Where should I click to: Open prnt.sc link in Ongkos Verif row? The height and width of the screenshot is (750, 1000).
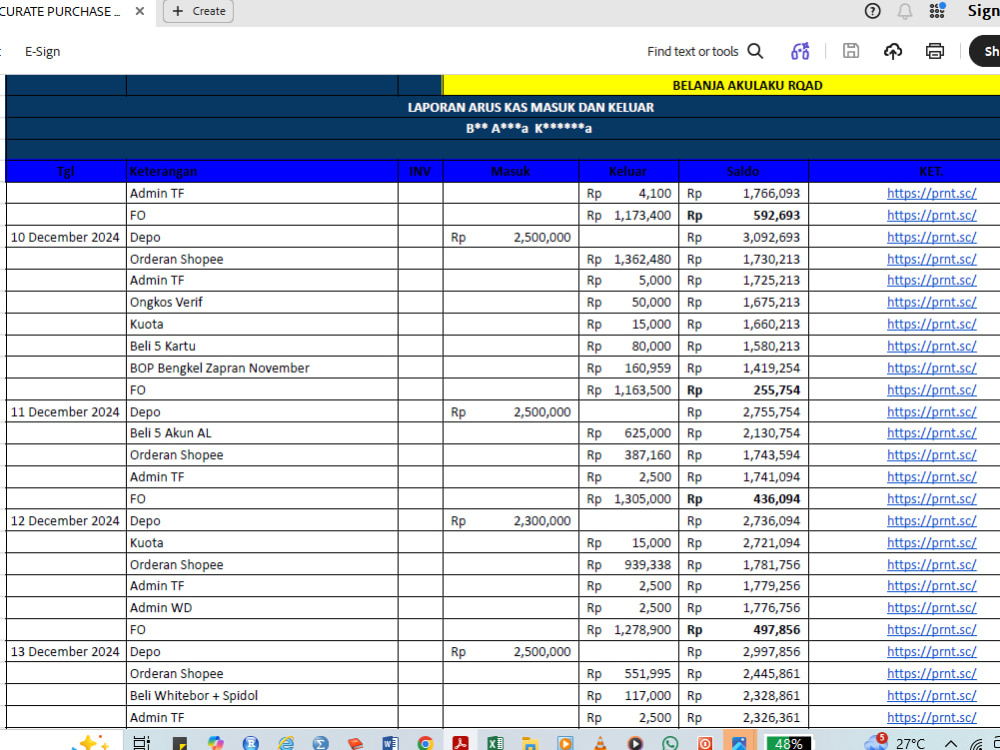931,302
